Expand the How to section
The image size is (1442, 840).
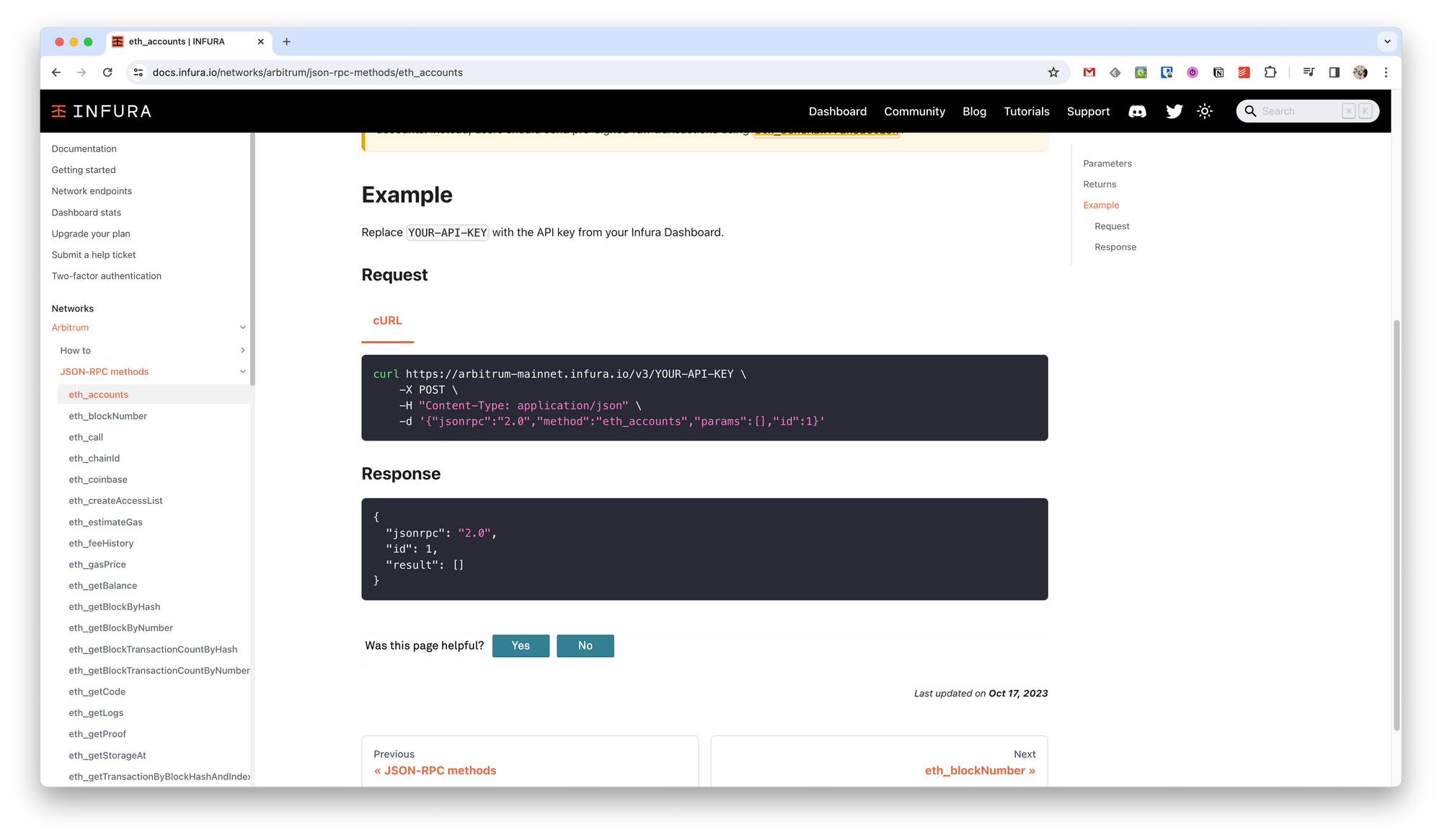242,350
